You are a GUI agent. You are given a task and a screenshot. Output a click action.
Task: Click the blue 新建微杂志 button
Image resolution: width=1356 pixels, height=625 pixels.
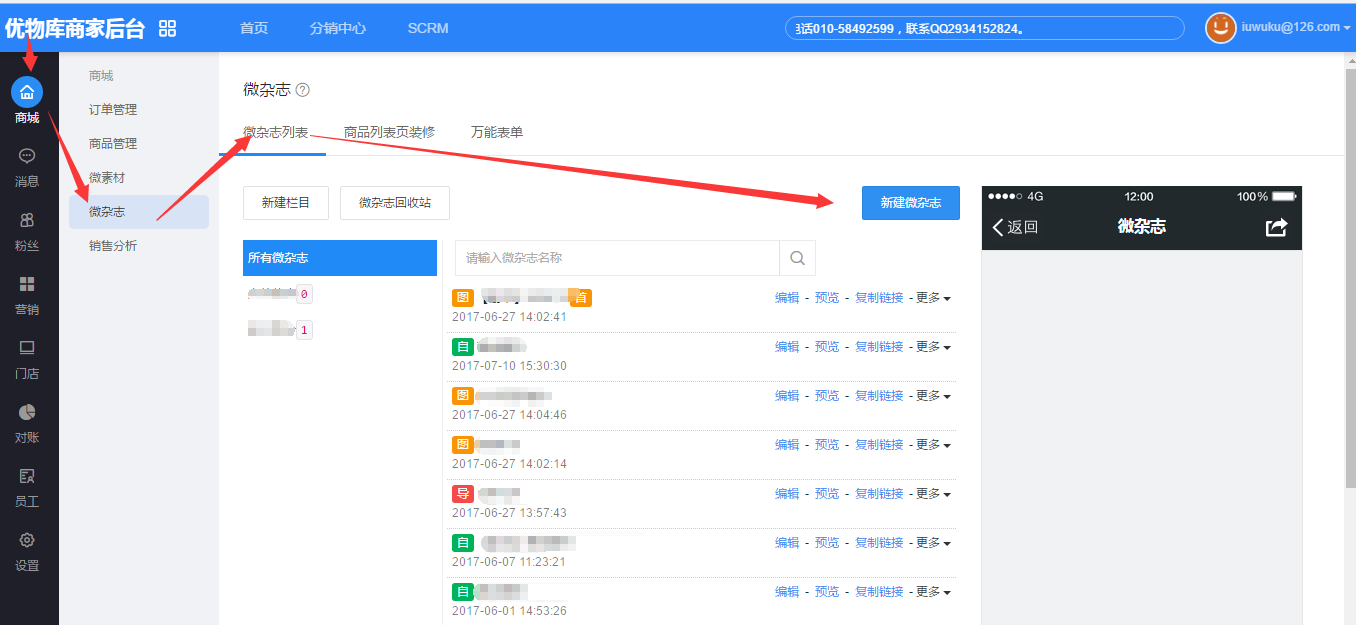(x=910, y=203)
